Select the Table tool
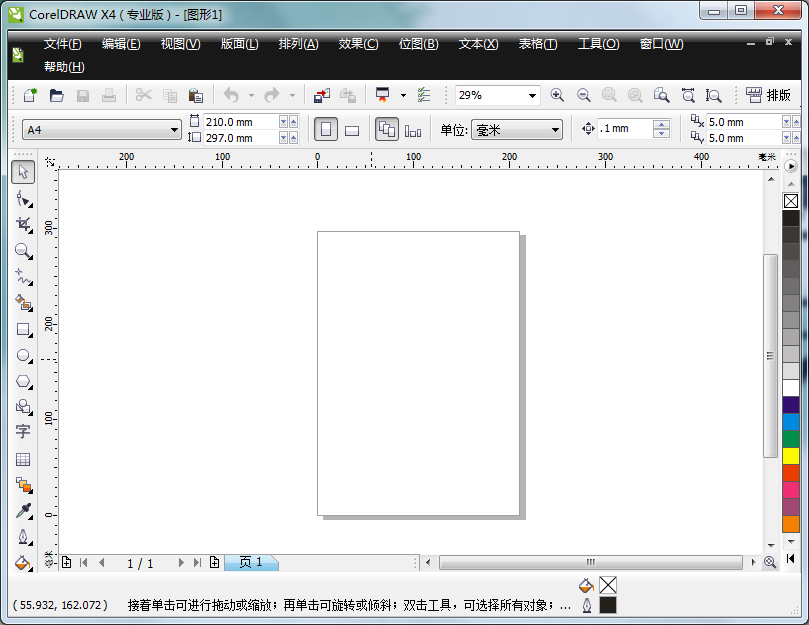 [23, 458]
